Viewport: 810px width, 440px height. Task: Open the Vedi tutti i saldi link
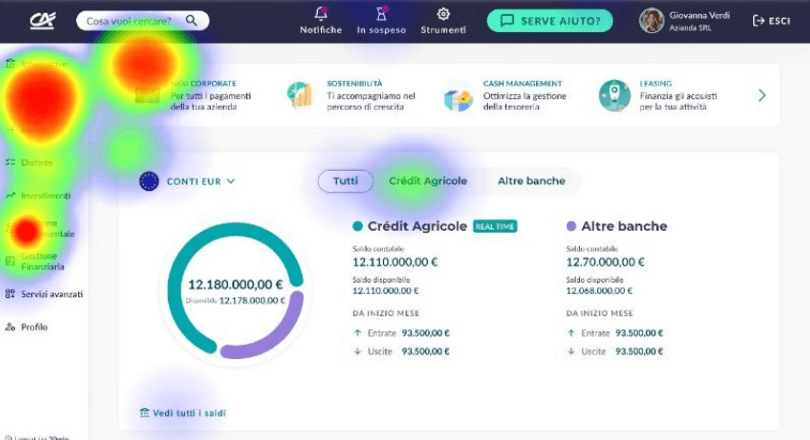tap(182, 413)
